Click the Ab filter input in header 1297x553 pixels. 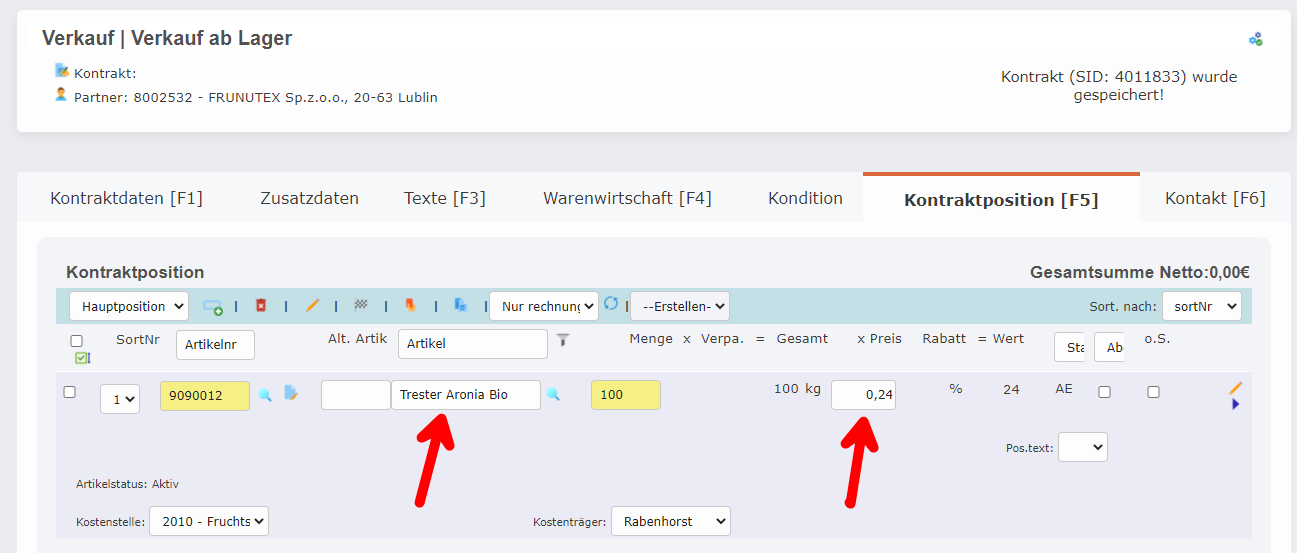[x=1109, y=347]
